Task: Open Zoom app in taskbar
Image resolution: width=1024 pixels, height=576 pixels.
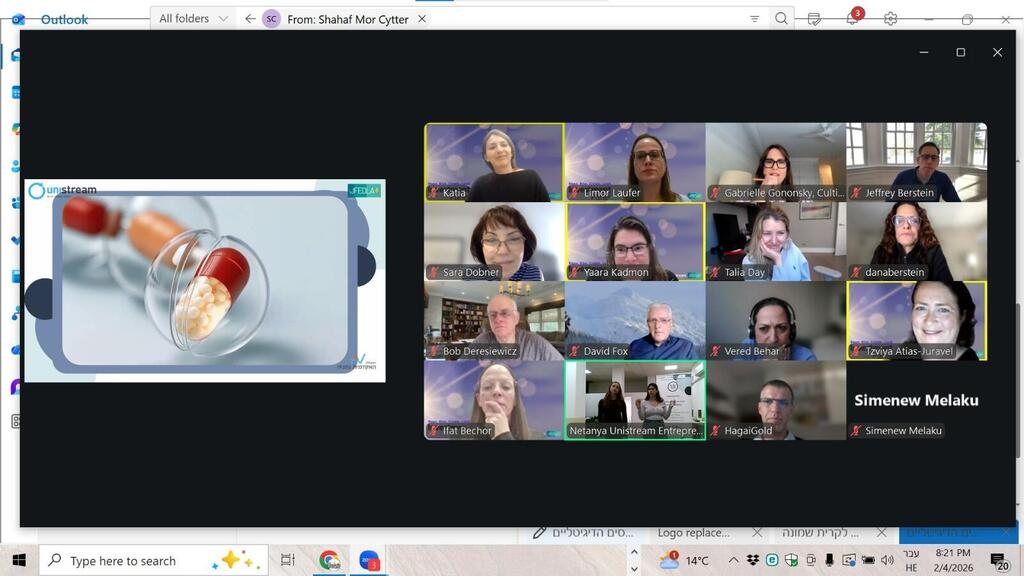Action: (x=369, y=560)
